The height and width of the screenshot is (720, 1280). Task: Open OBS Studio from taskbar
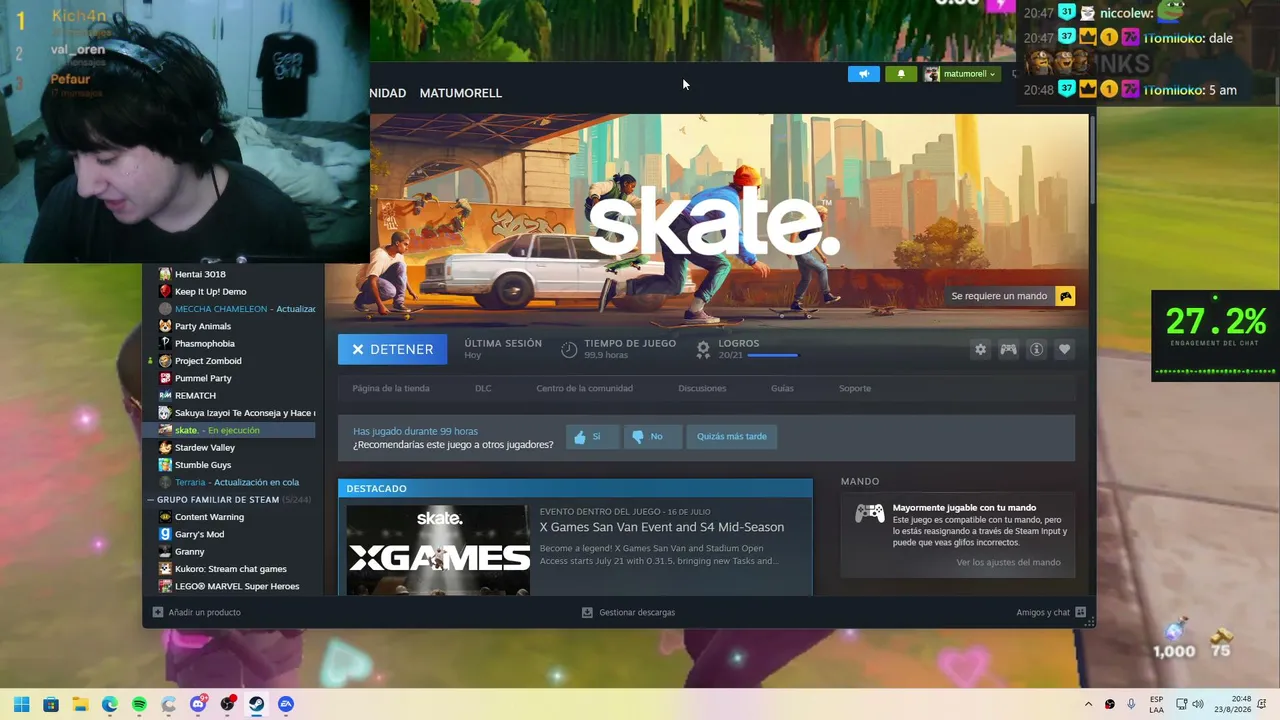228,704
